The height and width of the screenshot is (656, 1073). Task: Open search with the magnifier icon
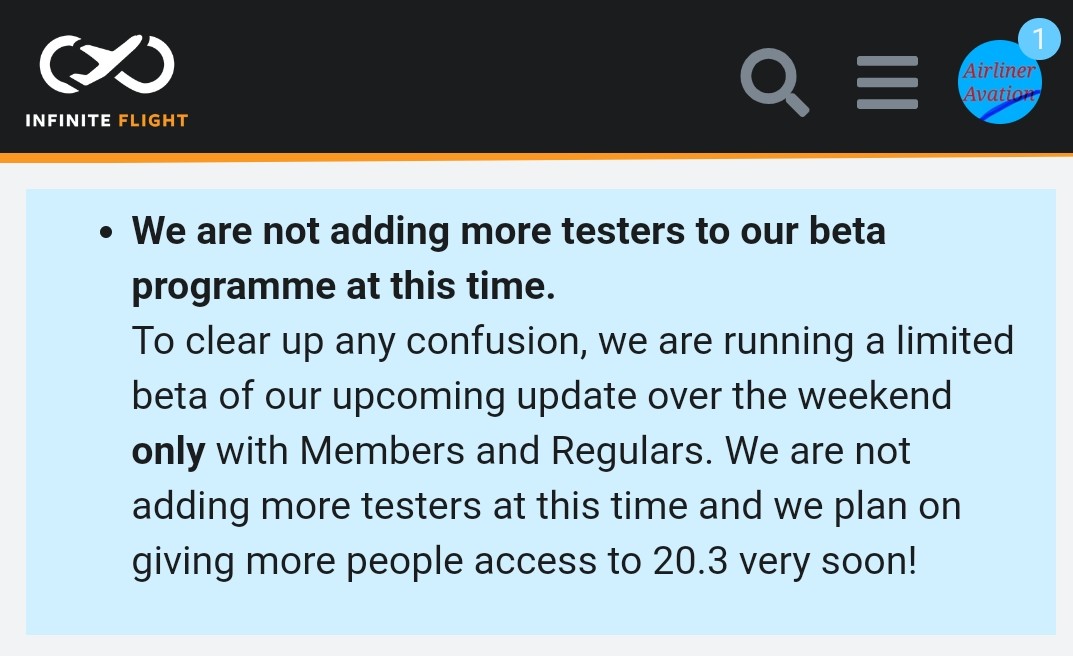774,82
